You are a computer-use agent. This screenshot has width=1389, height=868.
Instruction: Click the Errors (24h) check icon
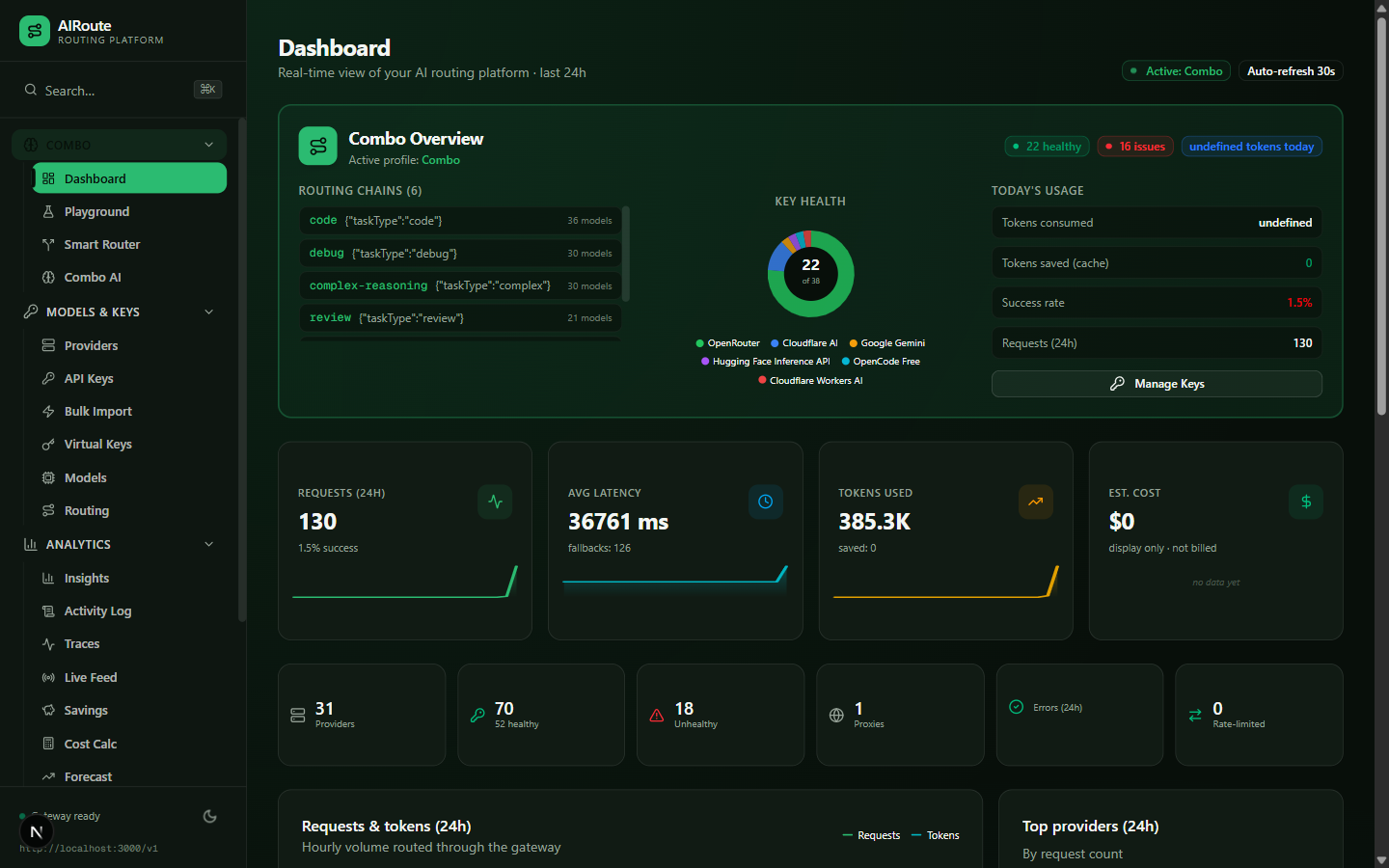pyautogui.click(x=1016, y=707)
